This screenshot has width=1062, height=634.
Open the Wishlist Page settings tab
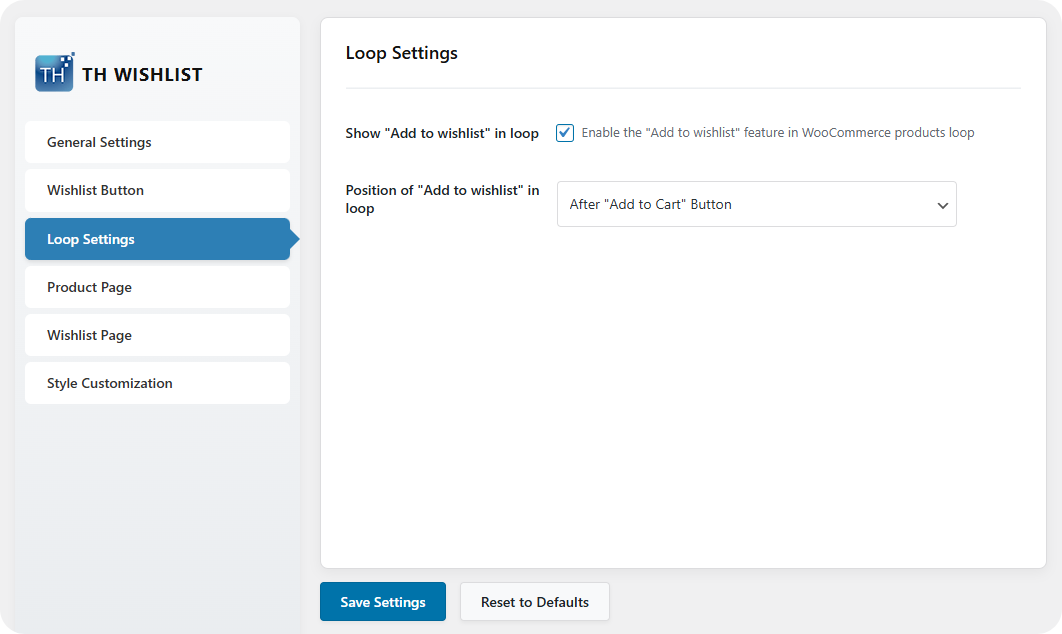pos(157,335)
